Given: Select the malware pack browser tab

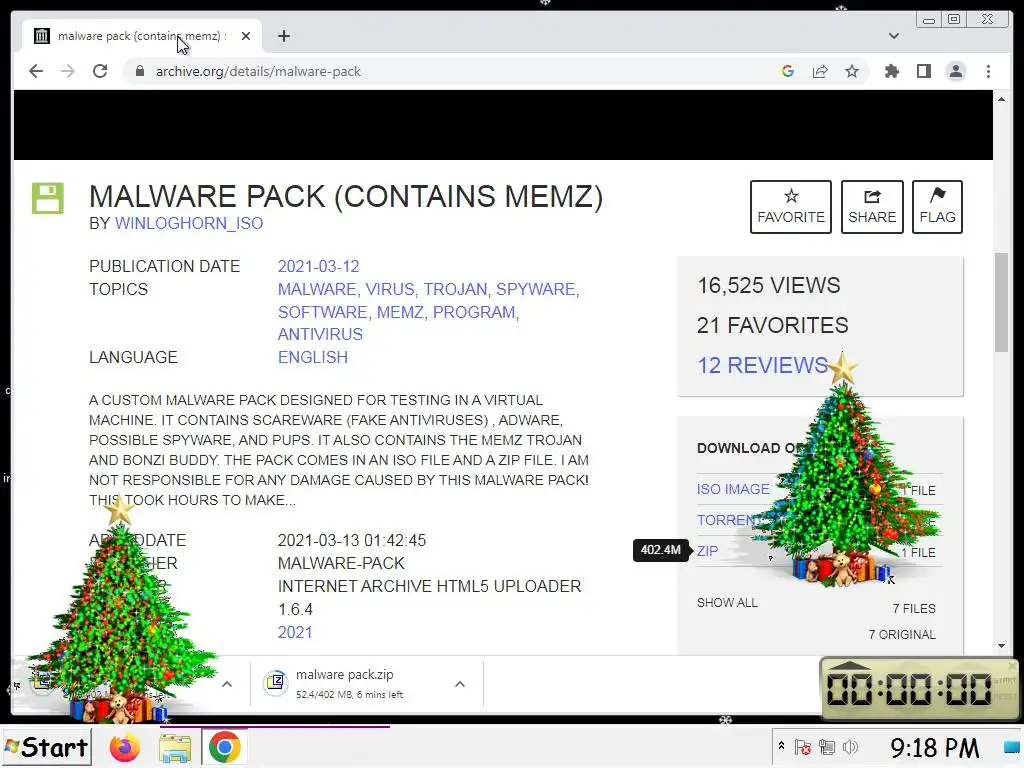Looking at the screenshot, I should [142, 36].
